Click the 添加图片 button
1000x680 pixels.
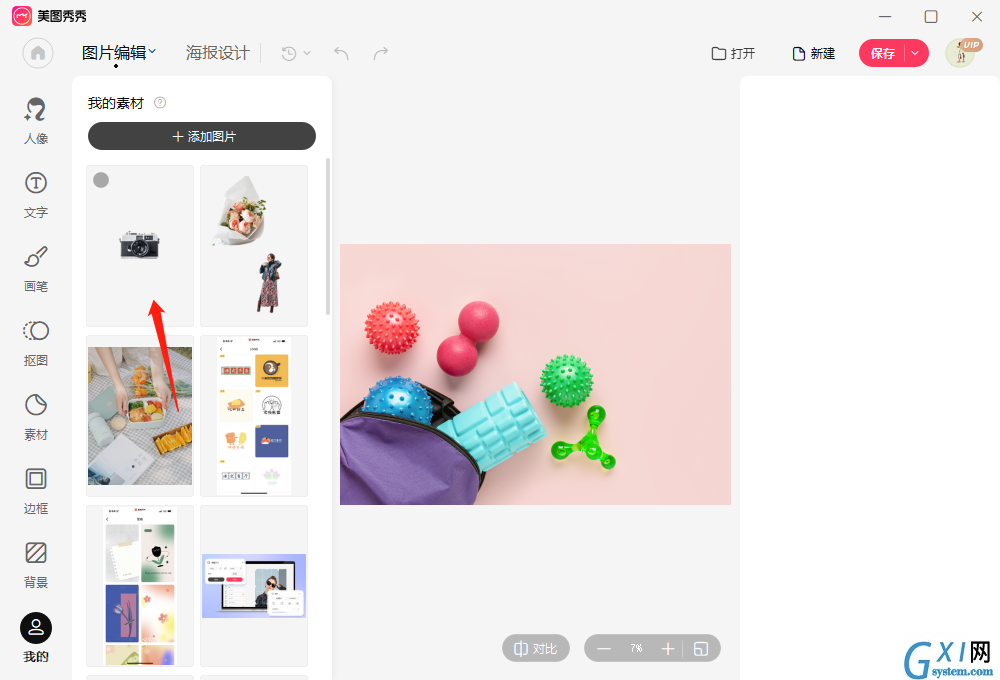click(x=202, y=136)
